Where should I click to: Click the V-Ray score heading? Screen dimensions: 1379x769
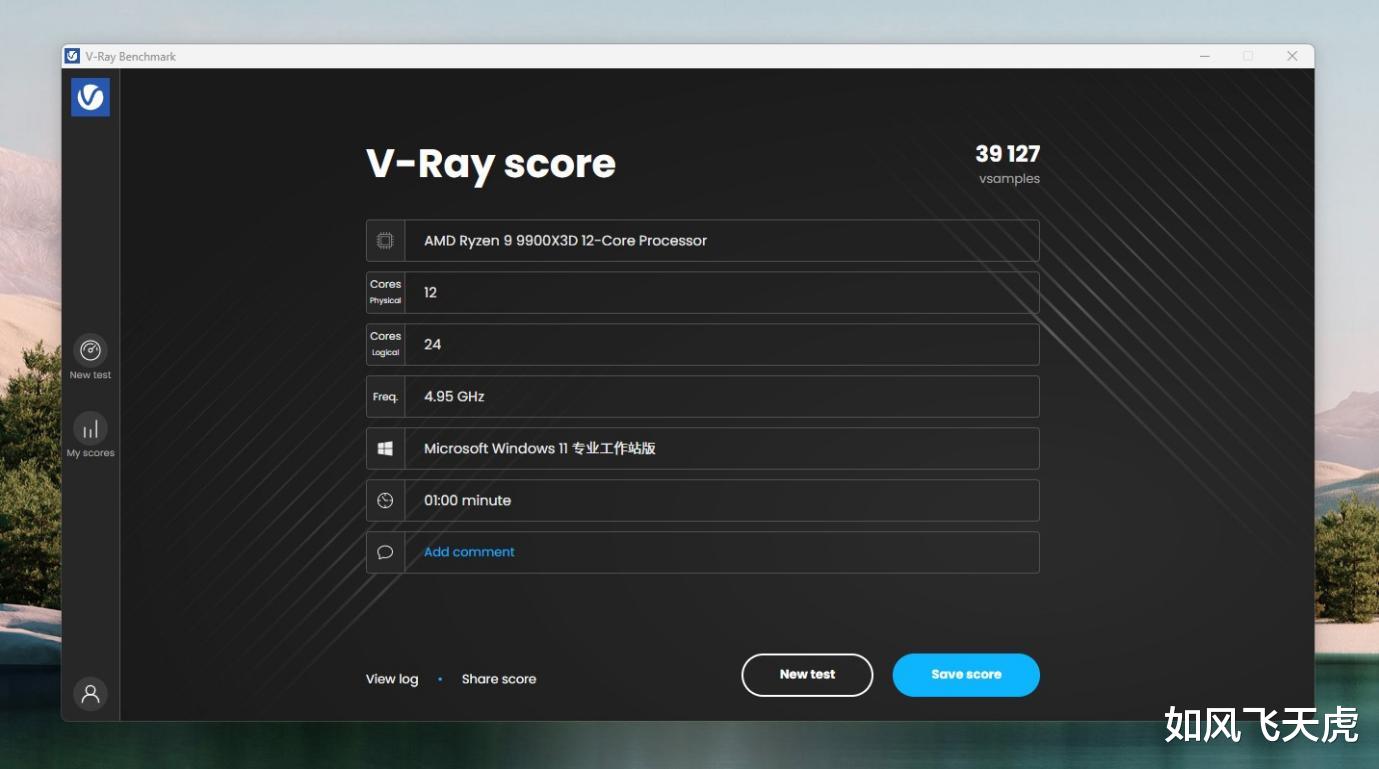click(491, 164)
